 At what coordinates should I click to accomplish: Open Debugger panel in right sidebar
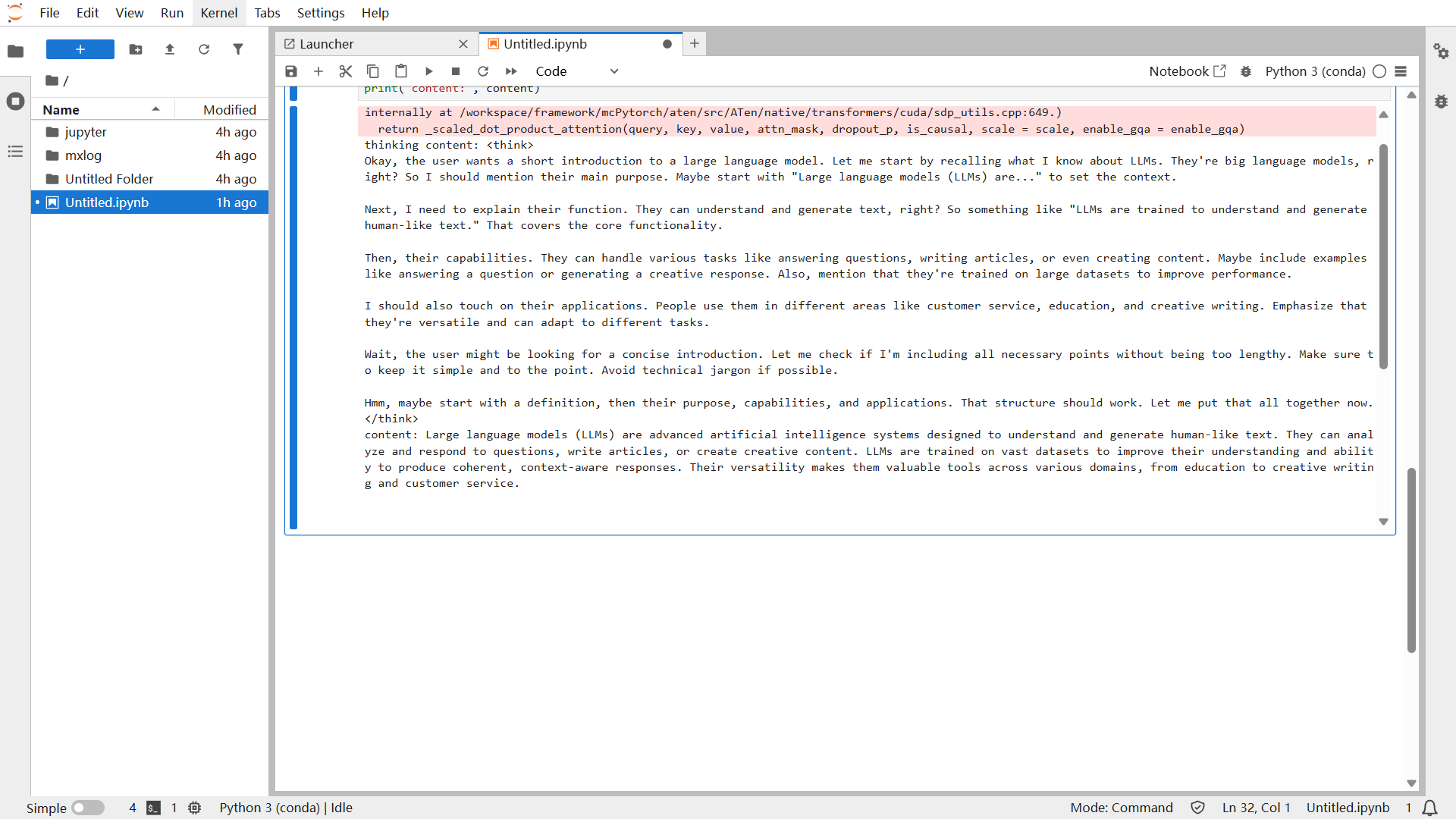pos(1441,101)
